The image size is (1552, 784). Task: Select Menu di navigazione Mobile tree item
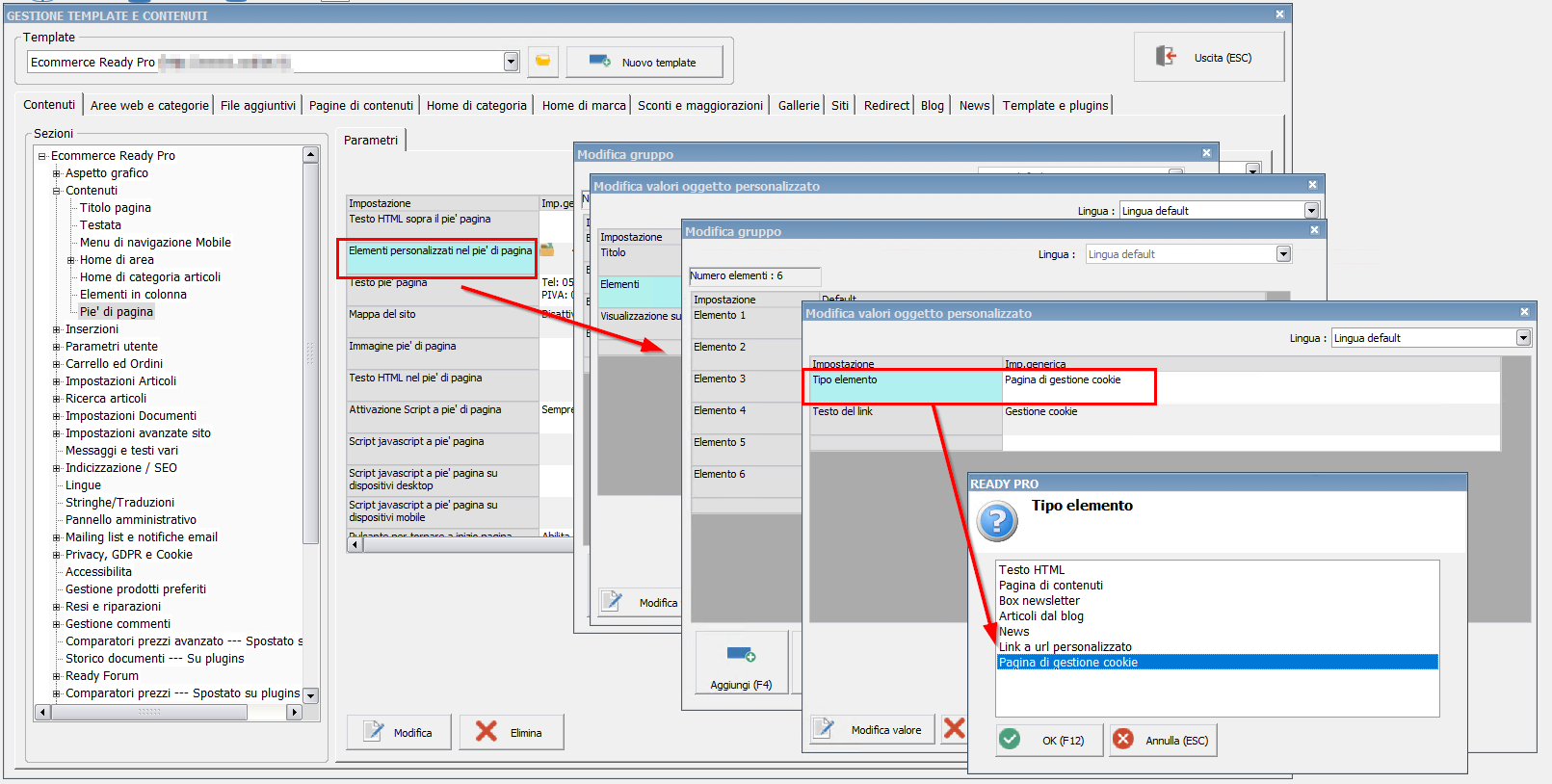click(x=155, y=243)
